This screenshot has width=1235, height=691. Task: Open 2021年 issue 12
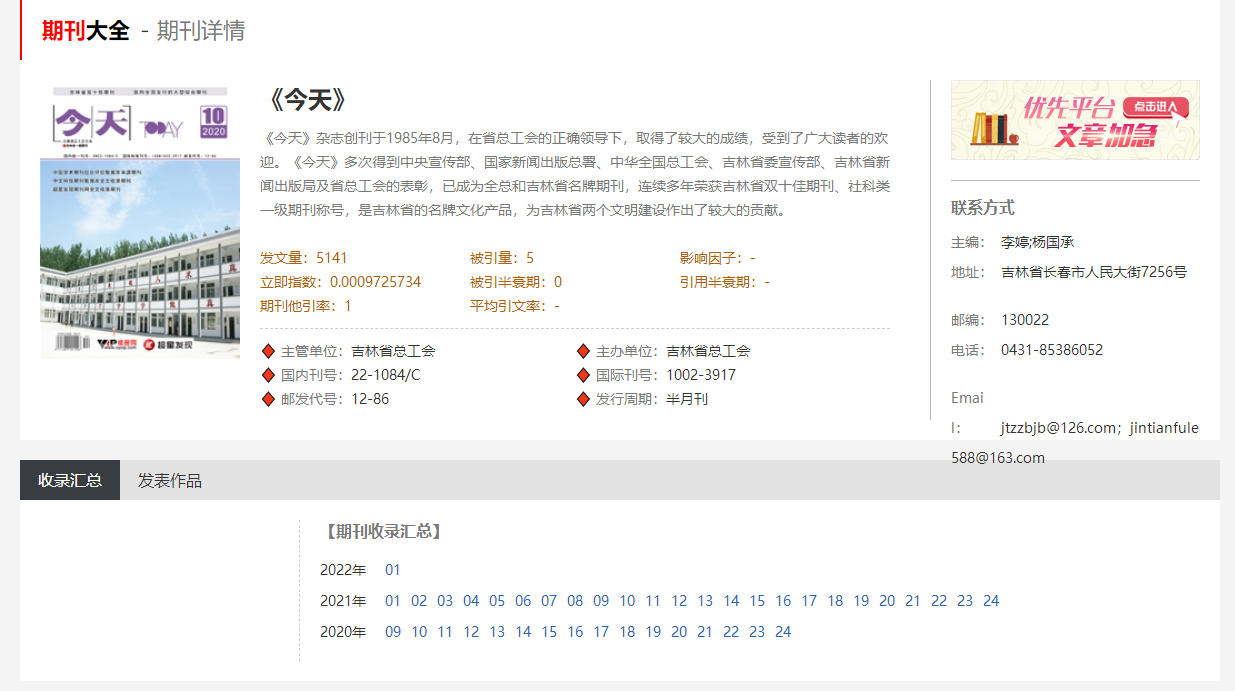click(679, 601)
